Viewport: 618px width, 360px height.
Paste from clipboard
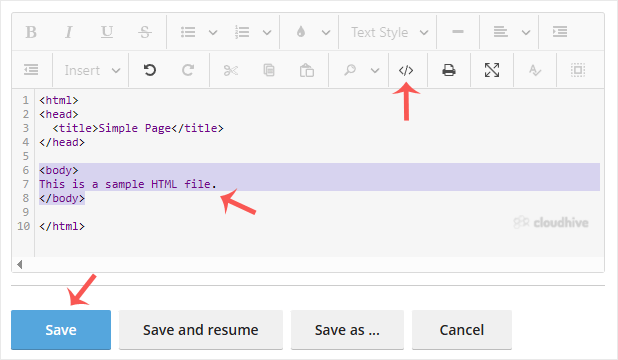[307, 71]
